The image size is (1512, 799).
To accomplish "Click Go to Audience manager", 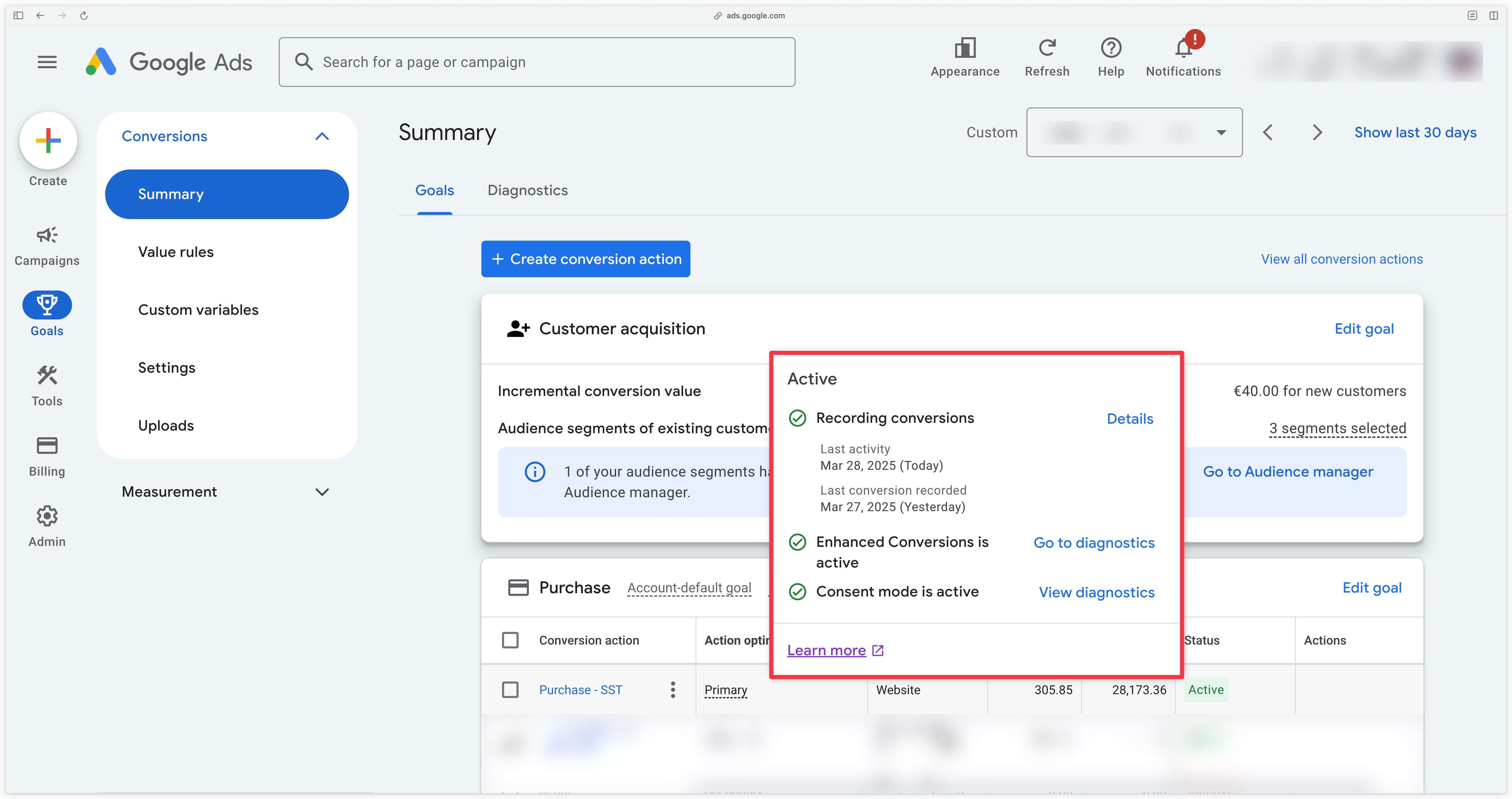I will [1288, 472].
